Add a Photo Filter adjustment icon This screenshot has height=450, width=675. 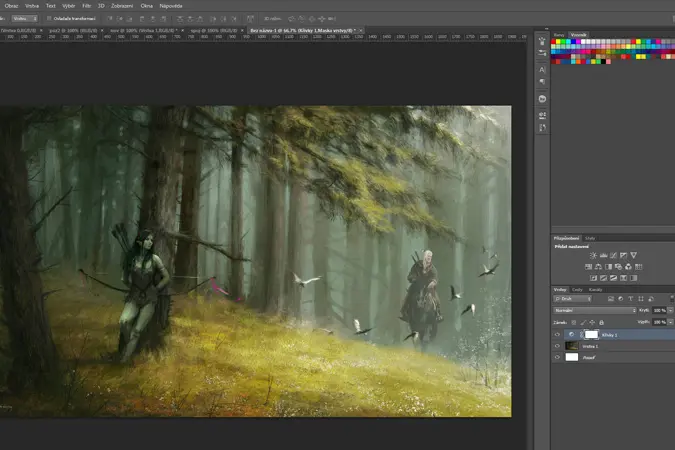point(619,267)
